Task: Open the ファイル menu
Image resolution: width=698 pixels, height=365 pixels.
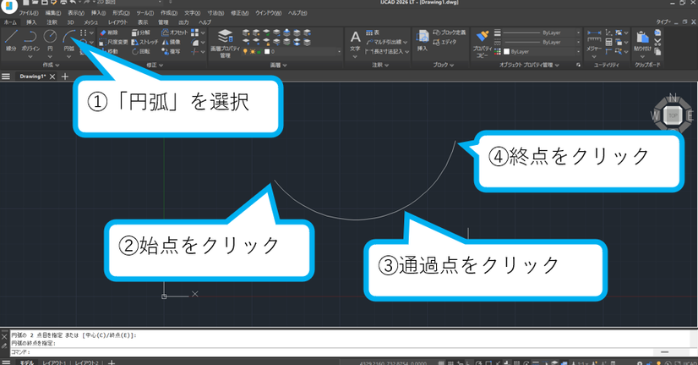Action: (28, 13)
